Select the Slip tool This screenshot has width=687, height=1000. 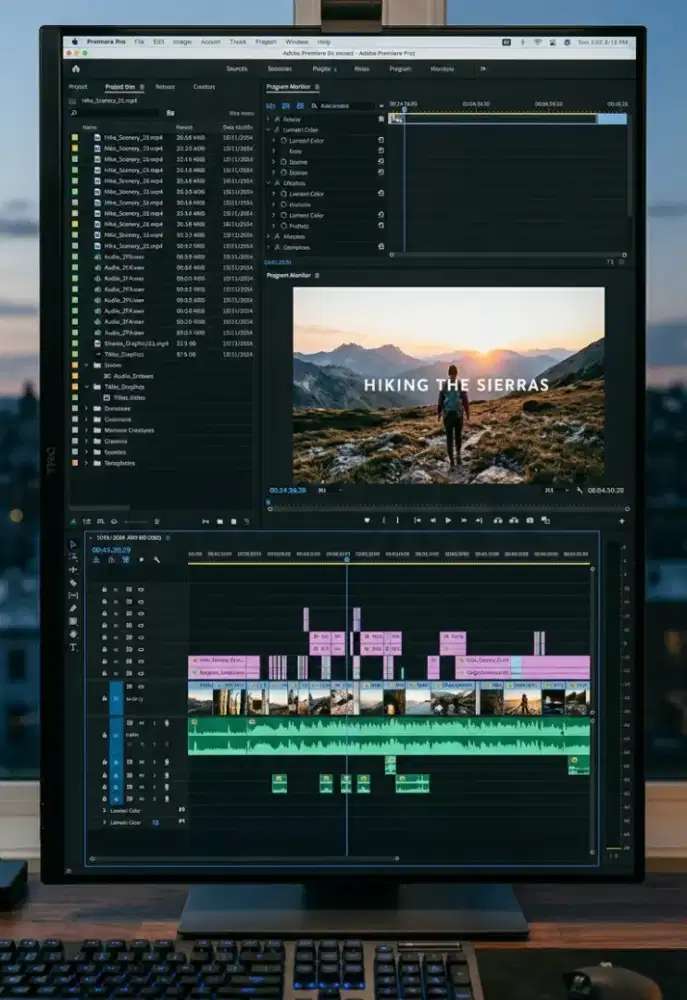coord(73,595)
